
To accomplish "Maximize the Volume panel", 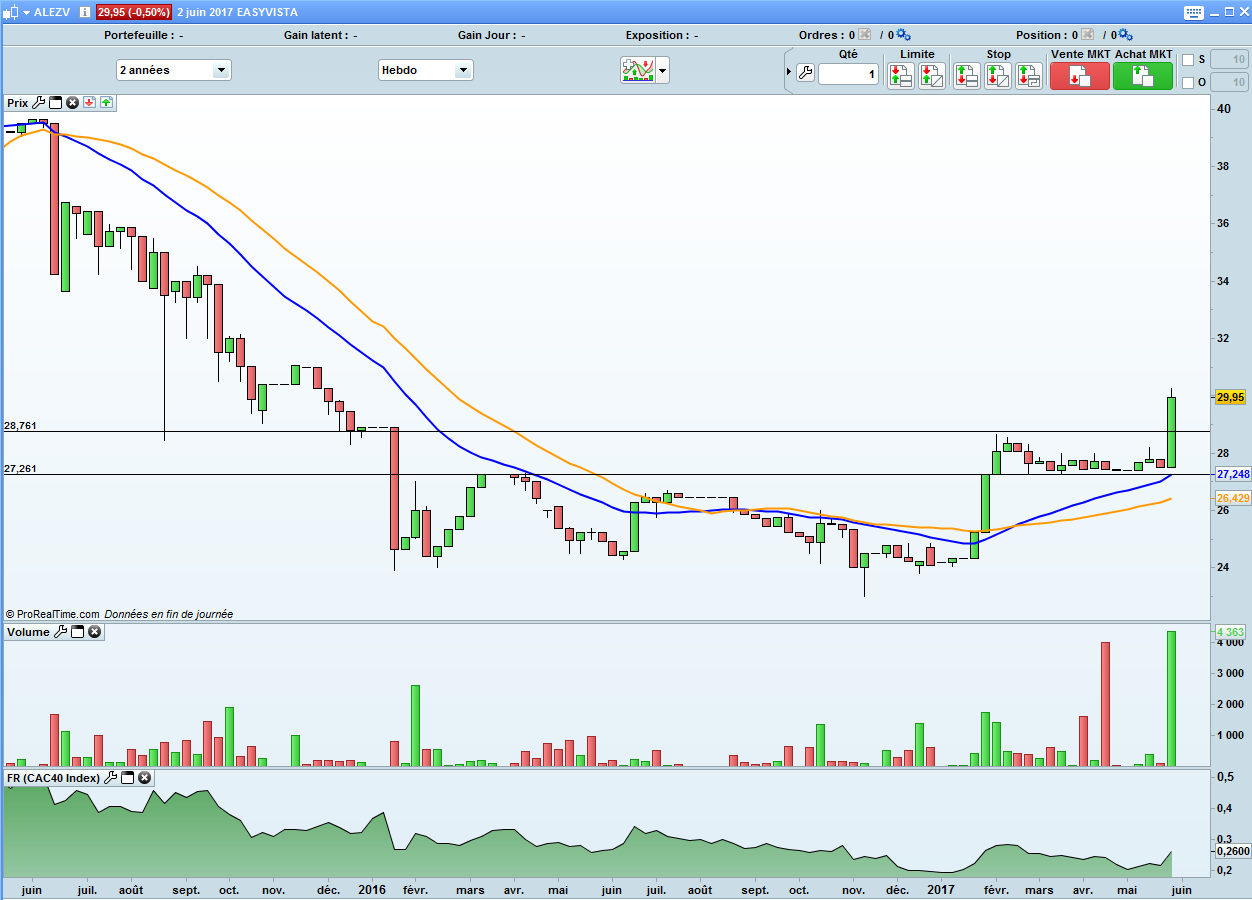I will pos(77,631).
